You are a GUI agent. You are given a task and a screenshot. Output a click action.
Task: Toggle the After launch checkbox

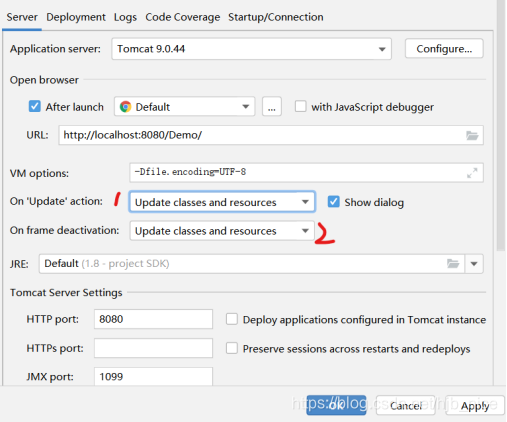point(35,107)
